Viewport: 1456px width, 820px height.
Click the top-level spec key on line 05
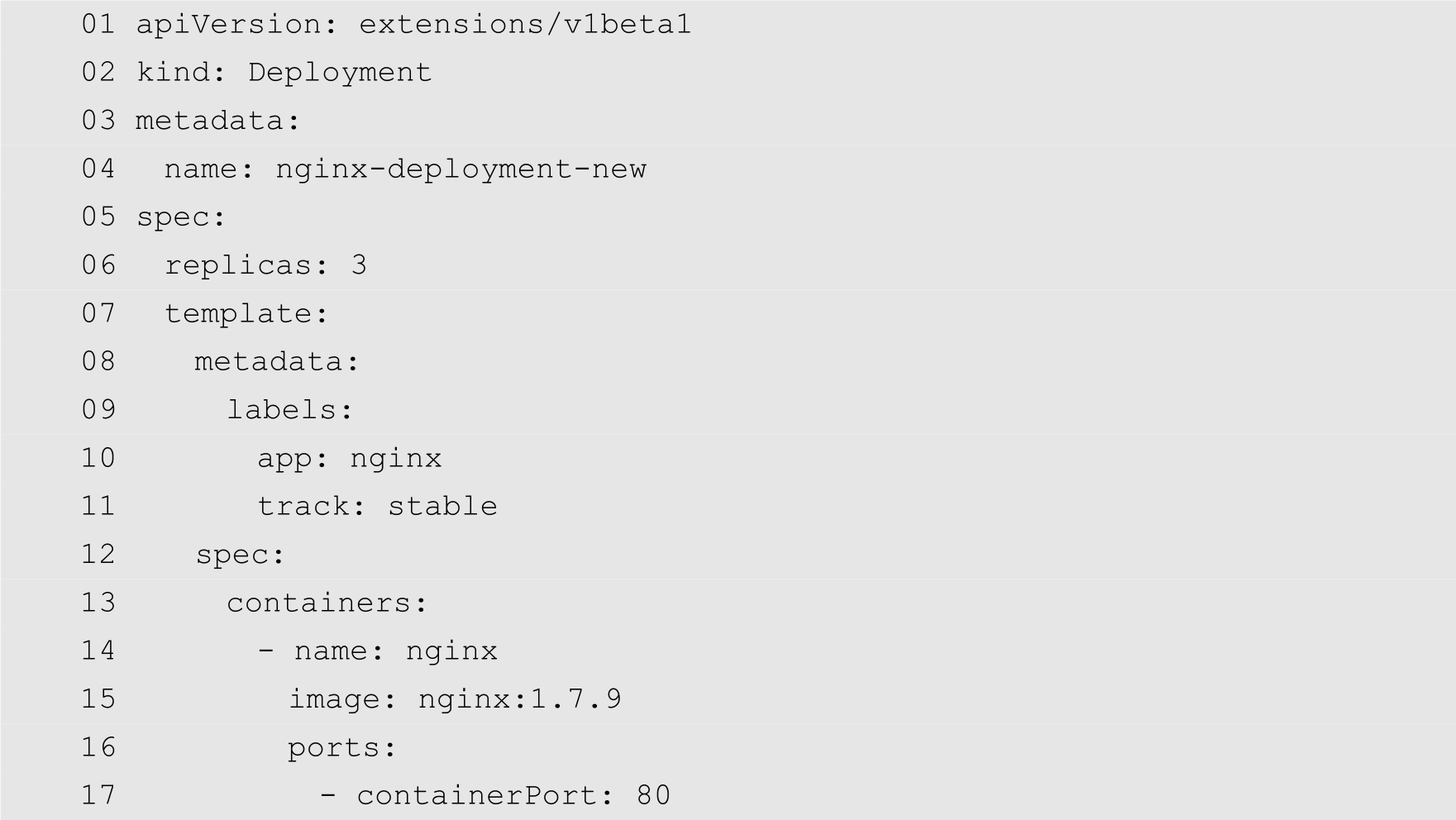pos(179,217)
